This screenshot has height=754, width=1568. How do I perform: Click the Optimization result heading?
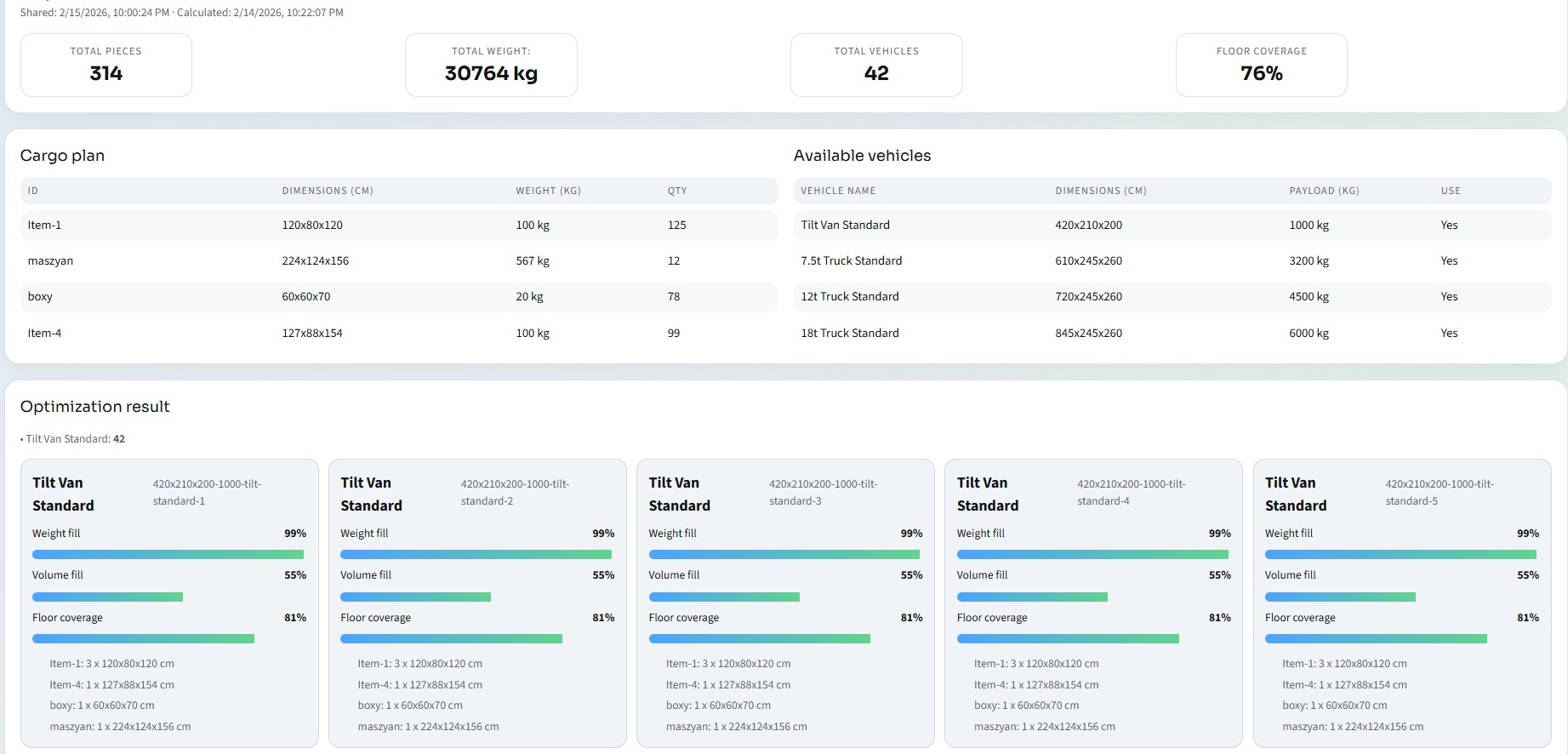[x=95, y=407]
